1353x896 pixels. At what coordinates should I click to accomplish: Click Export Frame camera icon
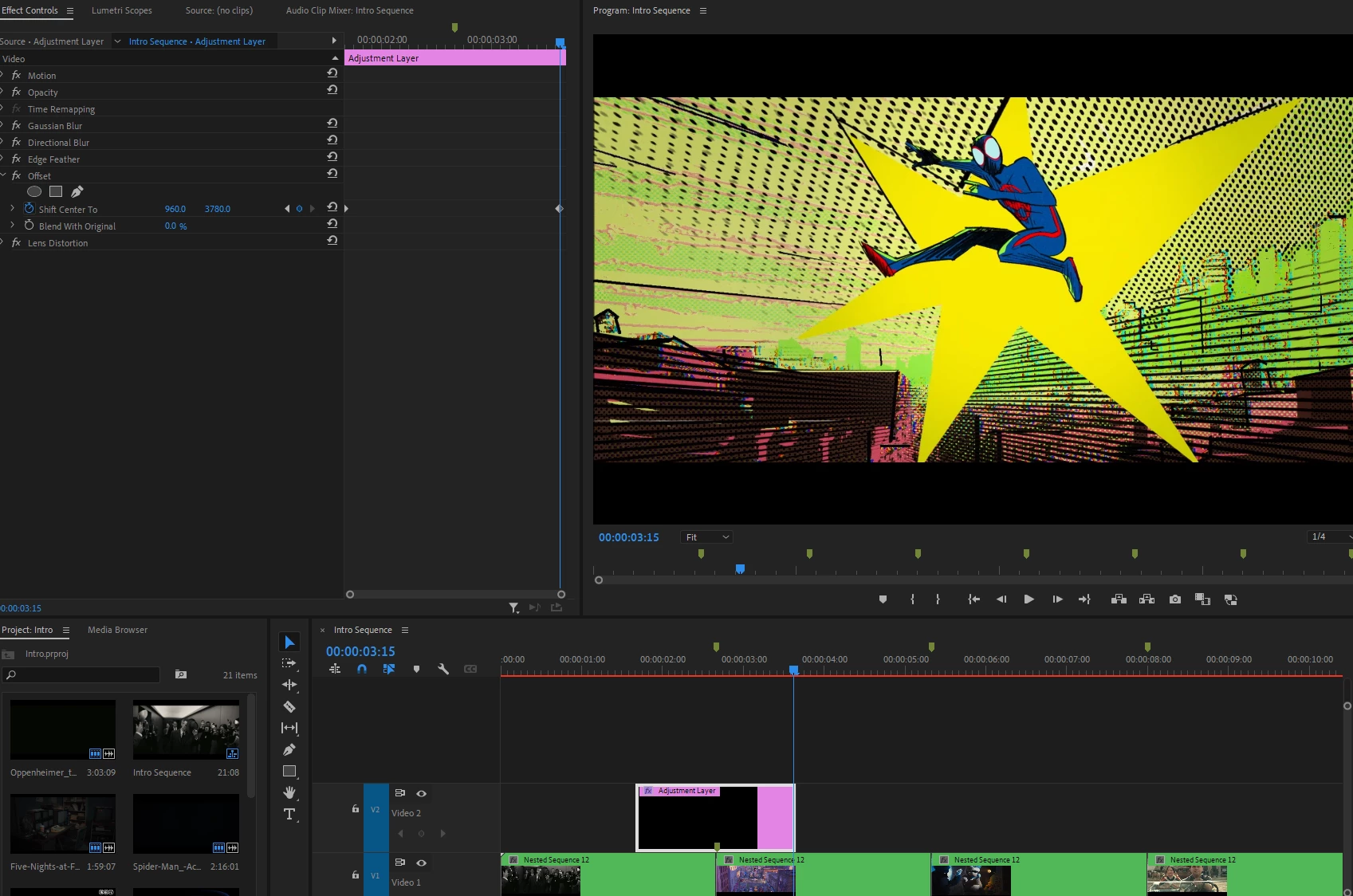[1175, 599]
